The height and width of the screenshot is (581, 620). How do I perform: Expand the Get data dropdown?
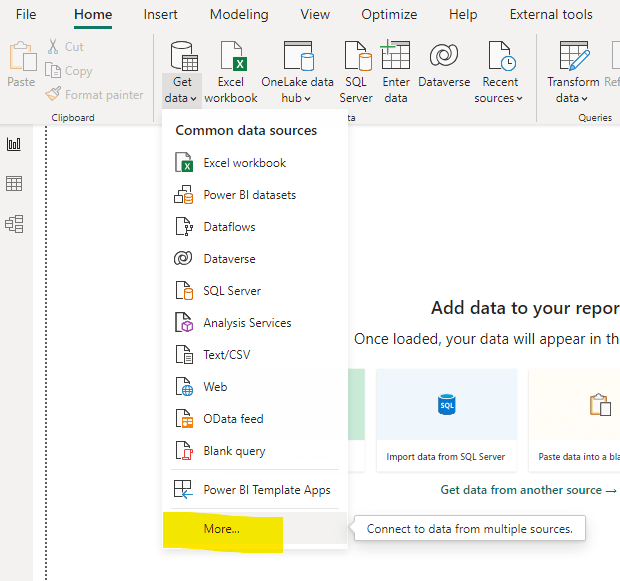(182, 98)
